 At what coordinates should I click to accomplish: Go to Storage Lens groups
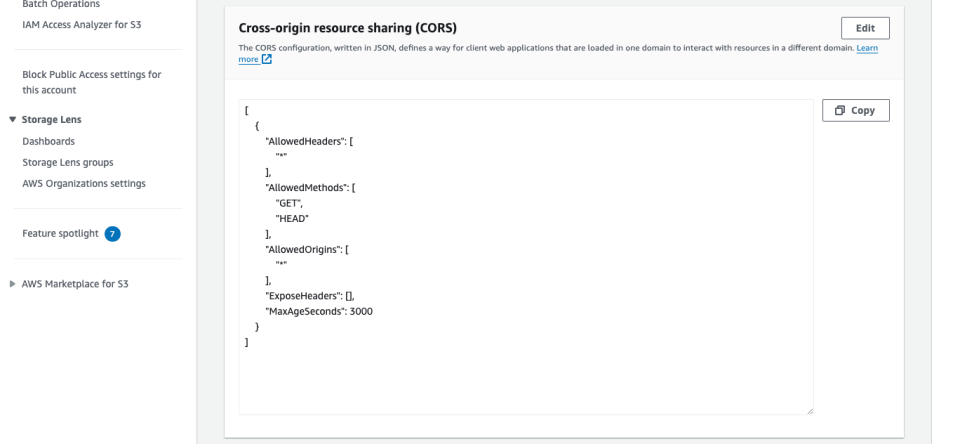(67, 162)
